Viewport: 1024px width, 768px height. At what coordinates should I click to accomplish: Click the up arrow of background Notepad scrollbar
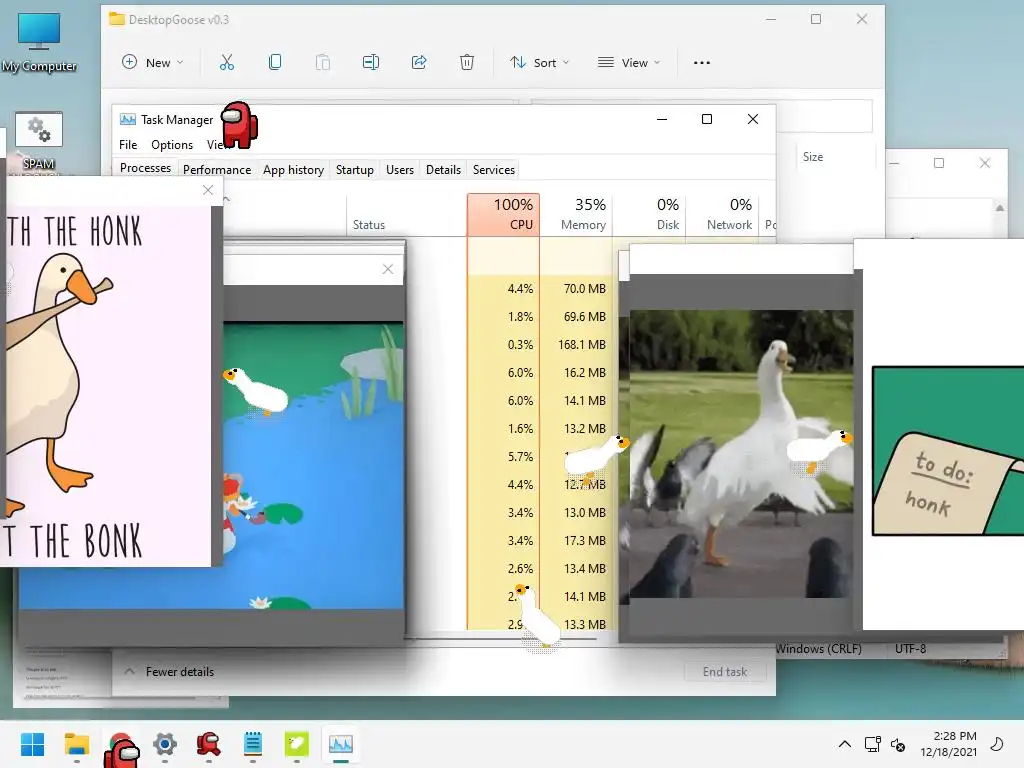[x=1000, y=208]
